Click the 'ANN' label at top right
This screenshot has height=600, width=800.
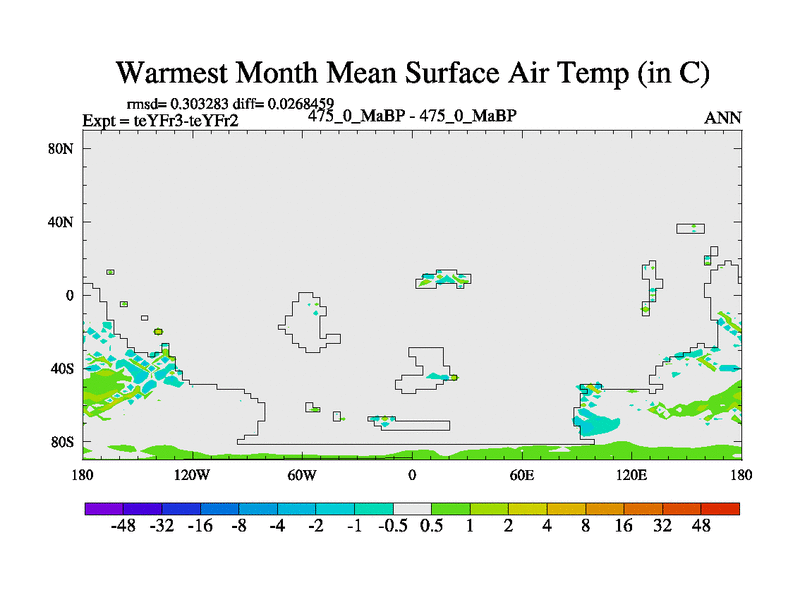(x=723, y=118)
